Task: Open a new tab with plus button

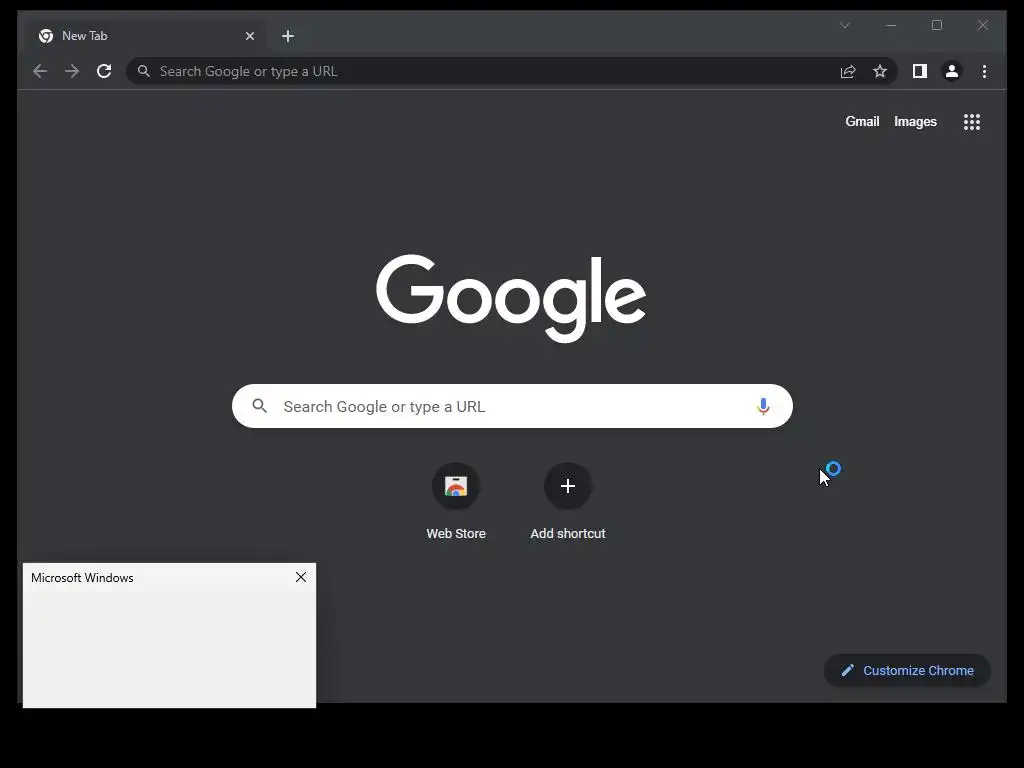Action: 288,36
